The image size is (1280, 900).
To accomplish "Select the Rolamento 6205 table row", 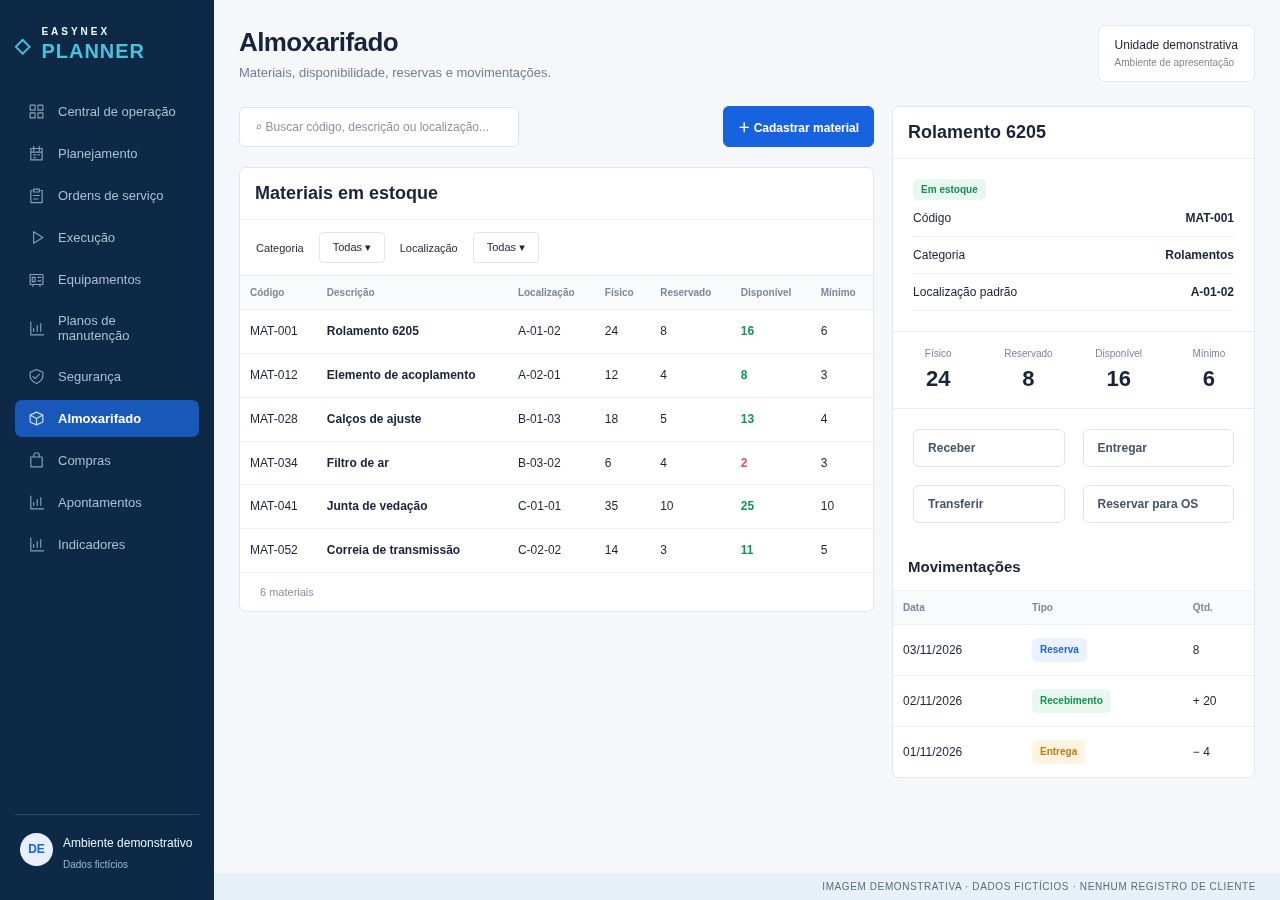I will [x=556, y=331].
